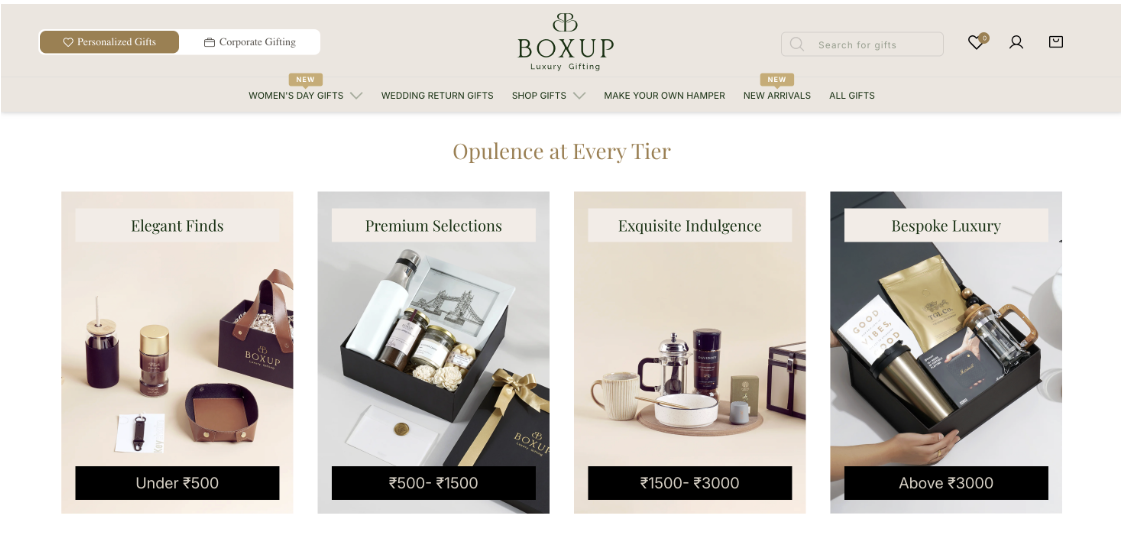The width and height of the screenshot is (1122, 540).
Task: Click the BOXUP Luxury Gifting logo
Action: click(x=565, y=41)
